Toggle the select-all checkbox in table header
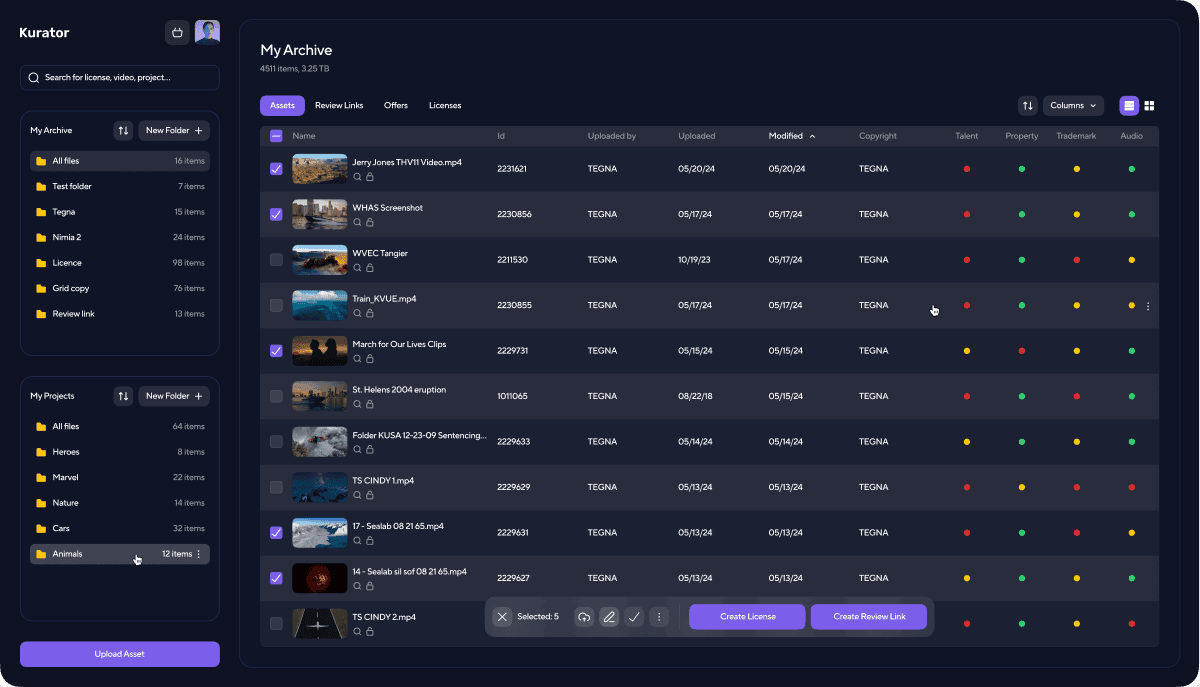This screenshot has height=687, width=1200. pyautogui.click(x=276, y=136)
